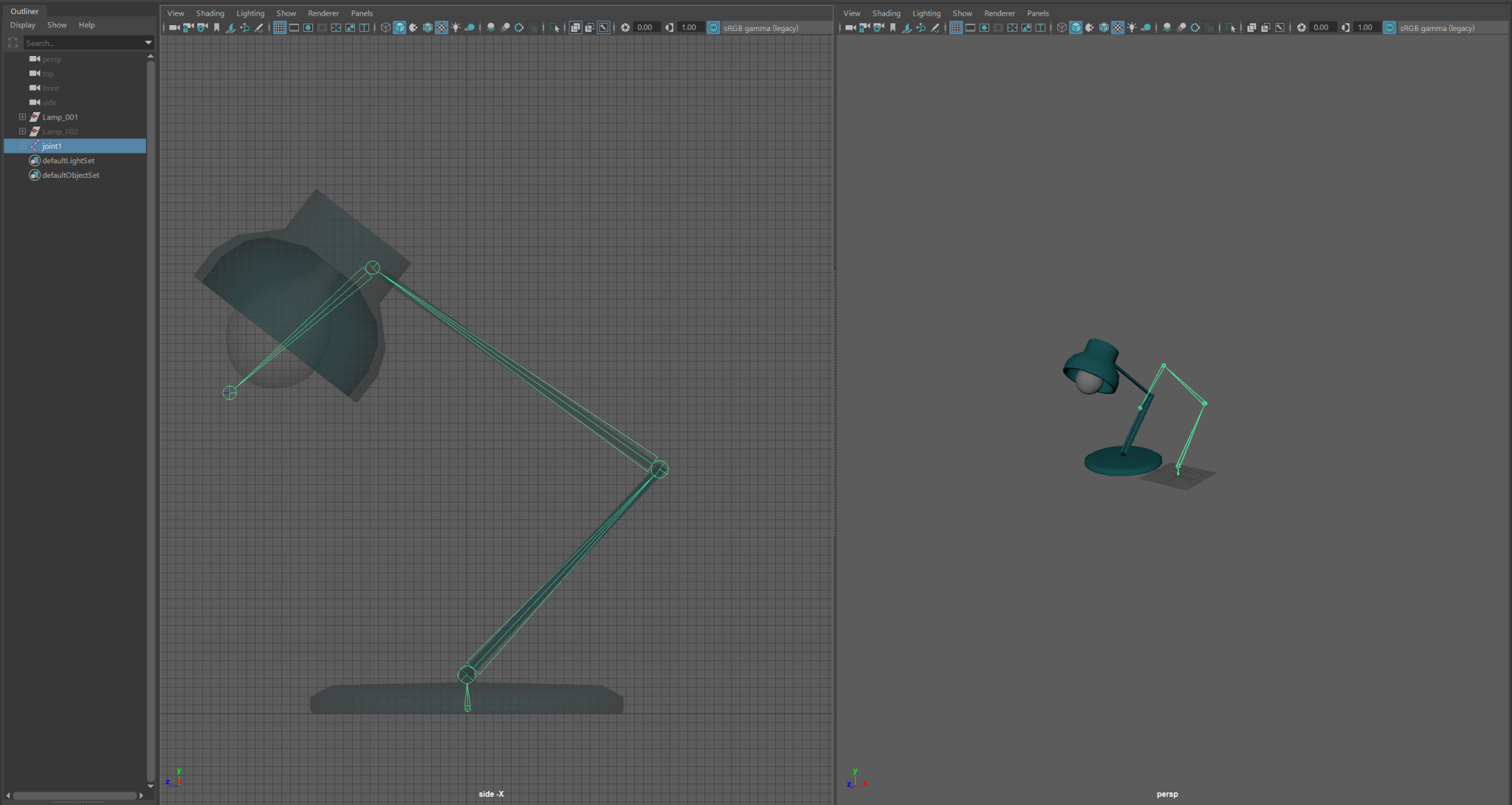Image resolution: width=1512 pixels, height=805 pixels.
Task: Click the exposure icon in the persp view toolbar
Action: pyautogui.click(x=1302, y=27)
